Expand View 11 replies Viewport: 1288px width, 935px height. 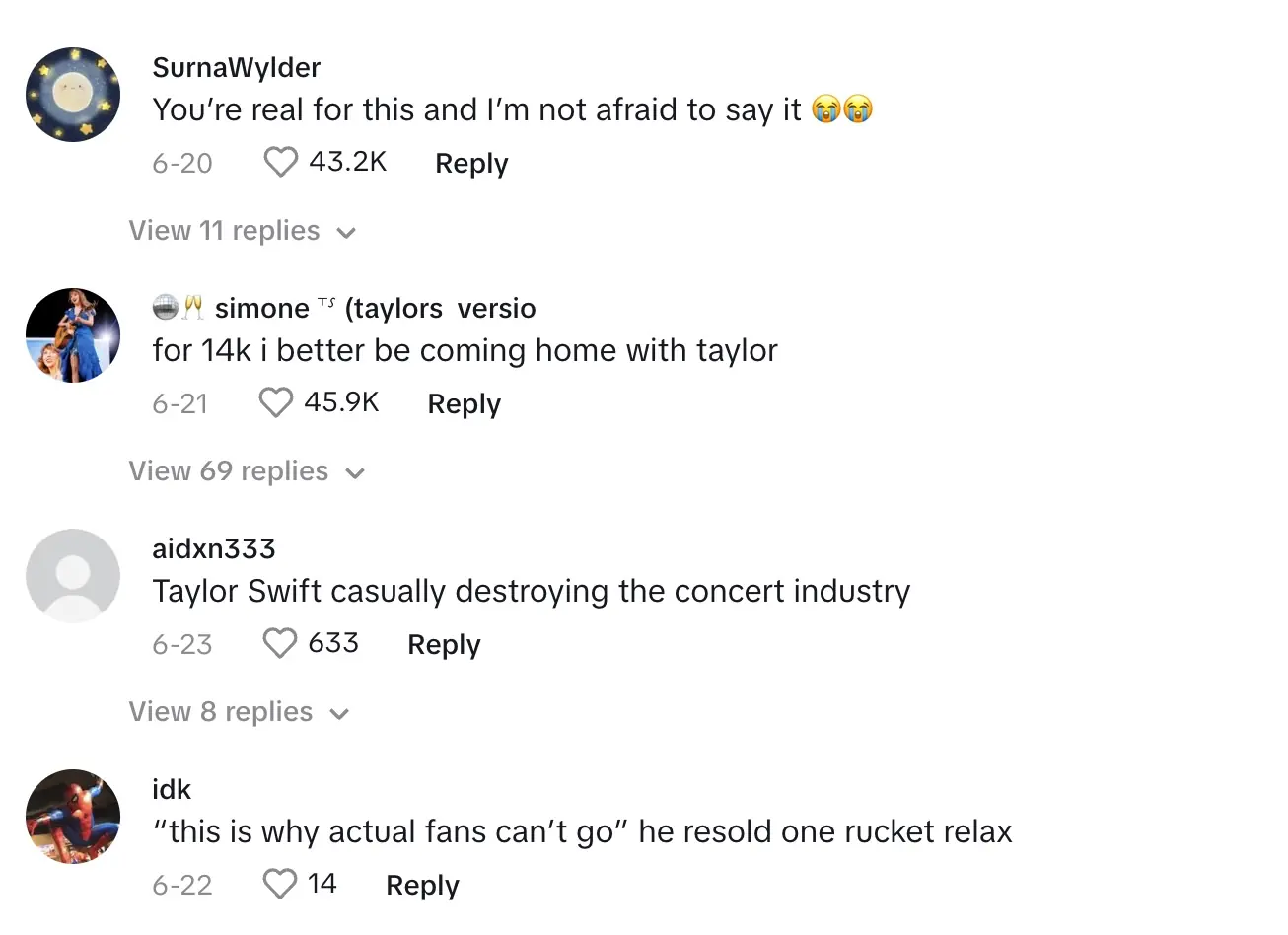242,231
